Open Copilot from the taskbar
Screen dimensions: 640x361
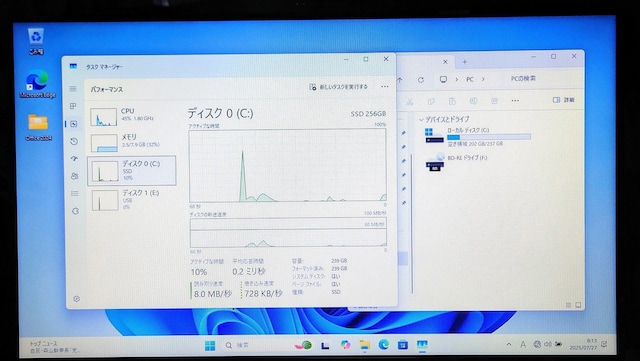coord(346,345)
